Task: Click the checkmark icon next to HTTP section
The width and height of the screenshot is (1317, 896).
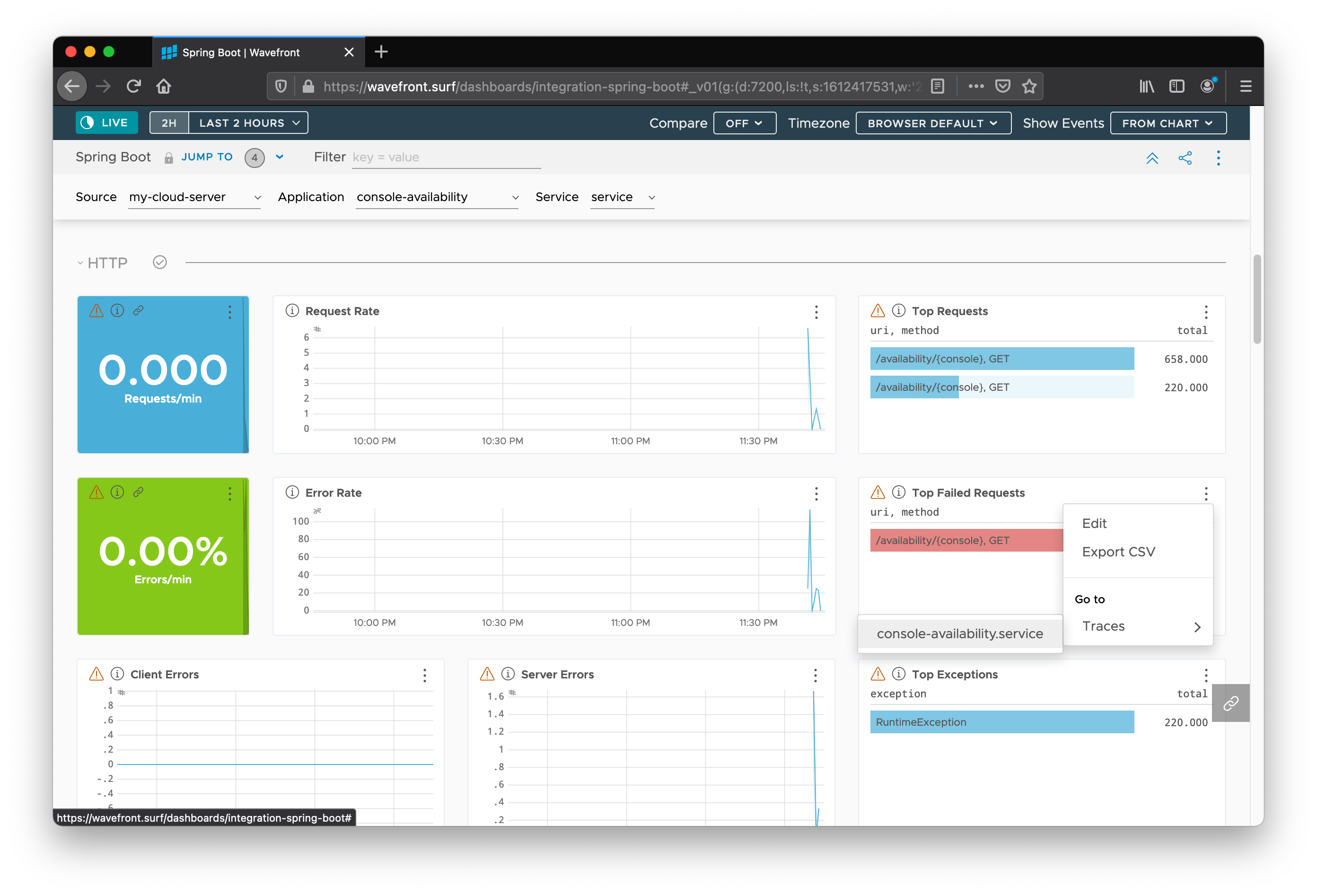Action: pos(159,262)
